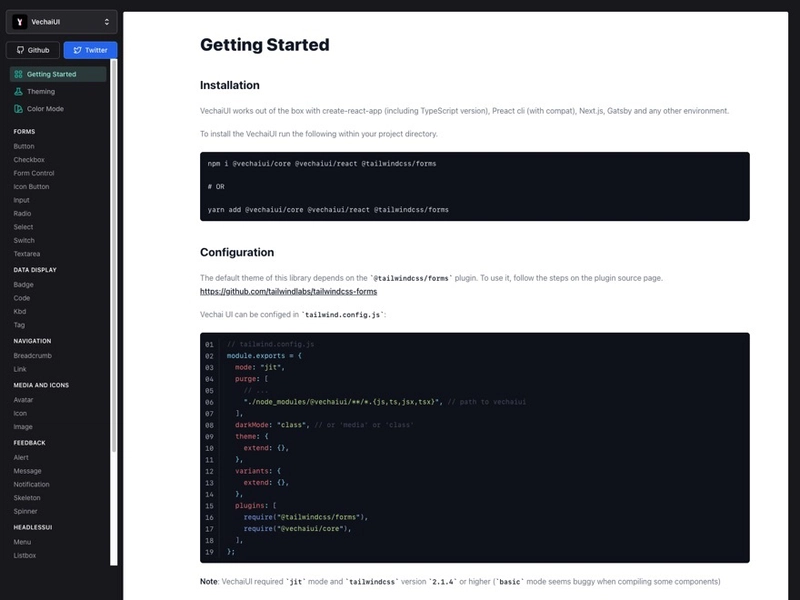Viewport: 800px width, 600px height.
Task: Click the MEDIA AND ICONS section label
Action: click(x=41, y=385)
